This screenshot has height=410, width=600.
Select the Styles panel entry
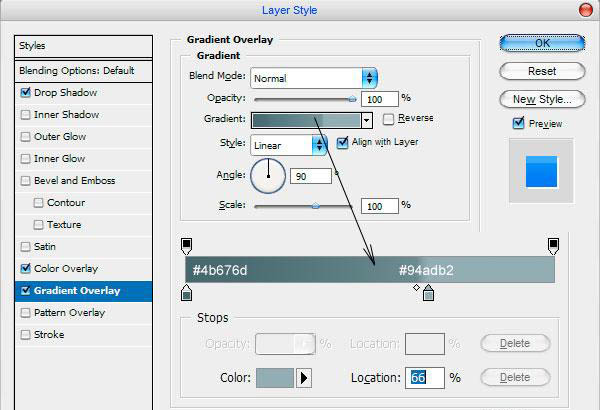(83, 46)
